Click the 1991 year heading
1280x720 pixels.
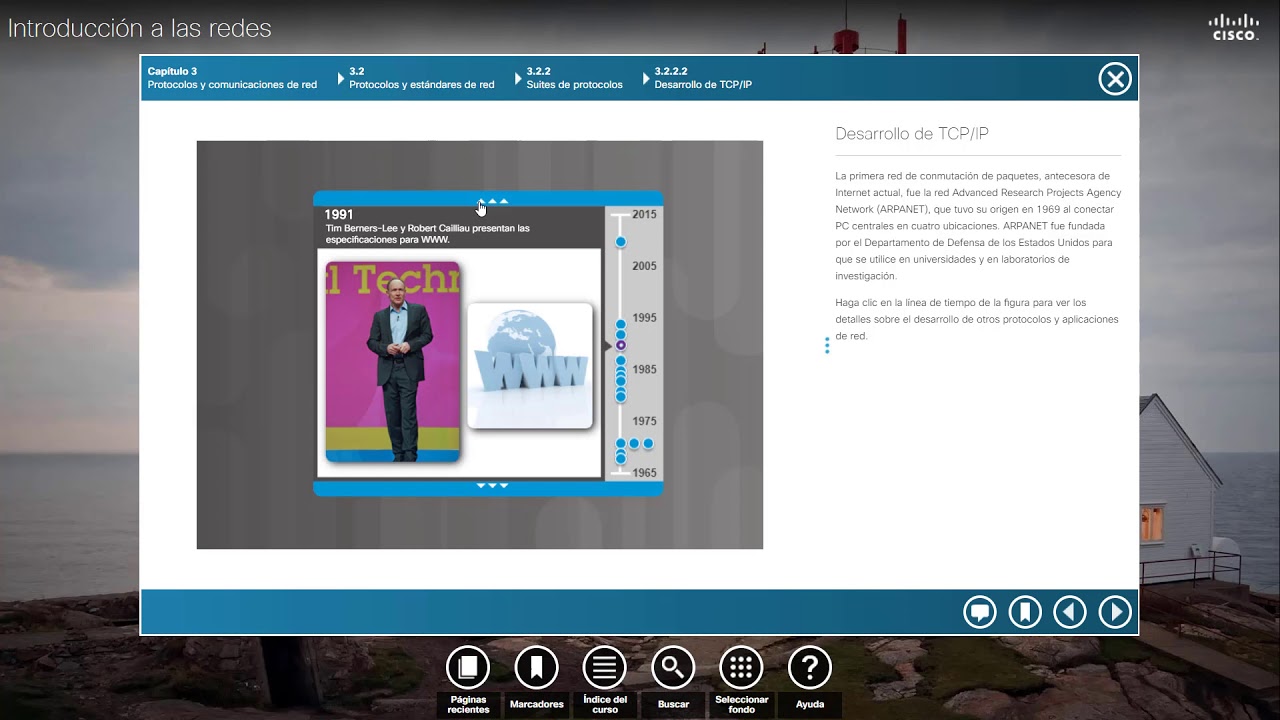[339, 214]
